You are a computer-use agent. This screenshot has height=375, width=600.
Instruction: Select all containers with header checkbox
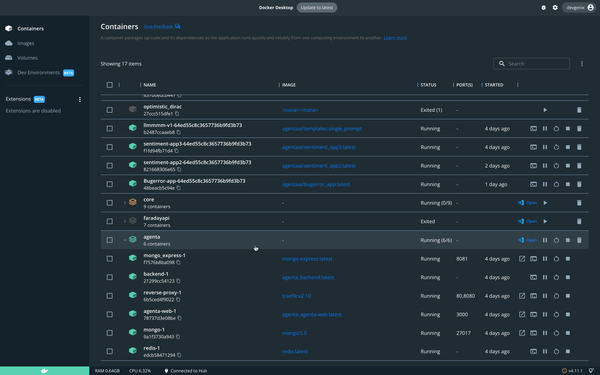[x=110, y=85]
